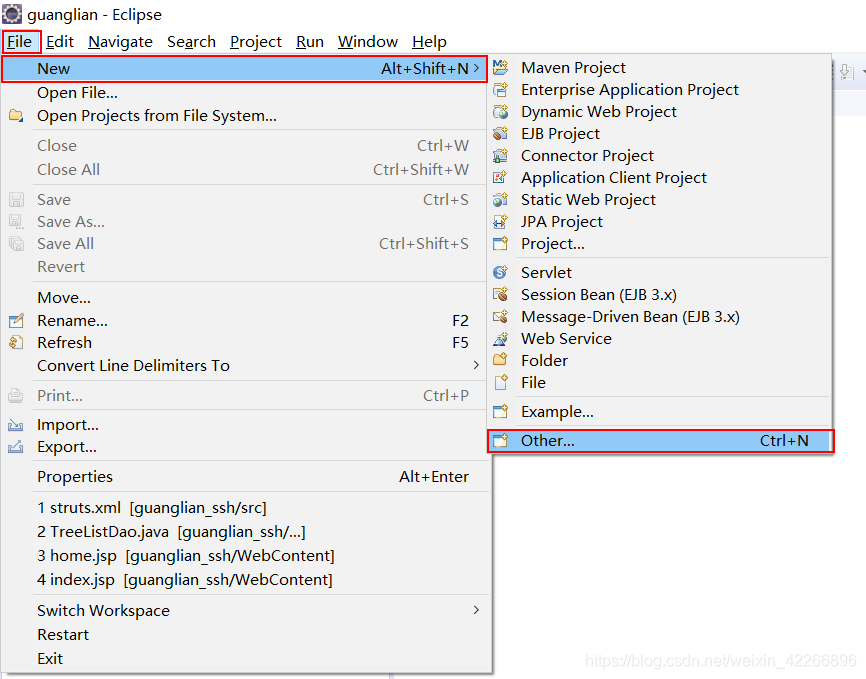Open the Window menu

coord(368,42)
